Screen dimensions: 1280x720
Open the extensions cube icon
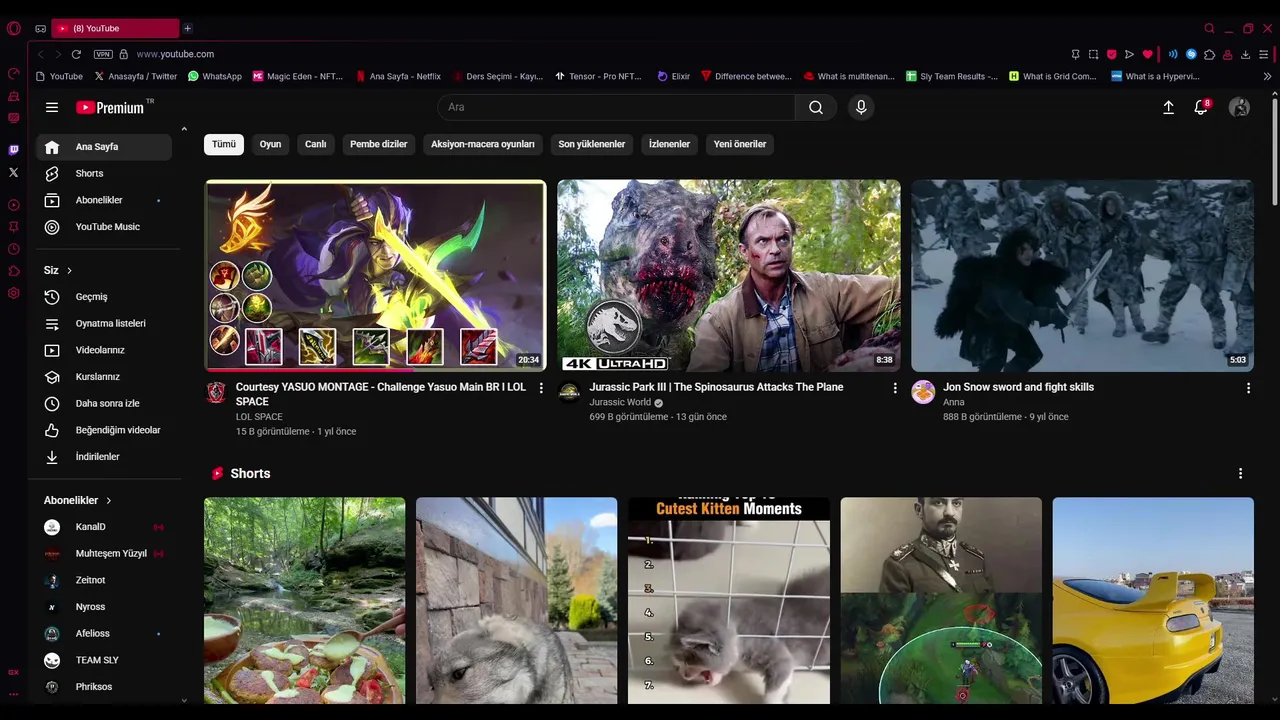click(1209, 54)
